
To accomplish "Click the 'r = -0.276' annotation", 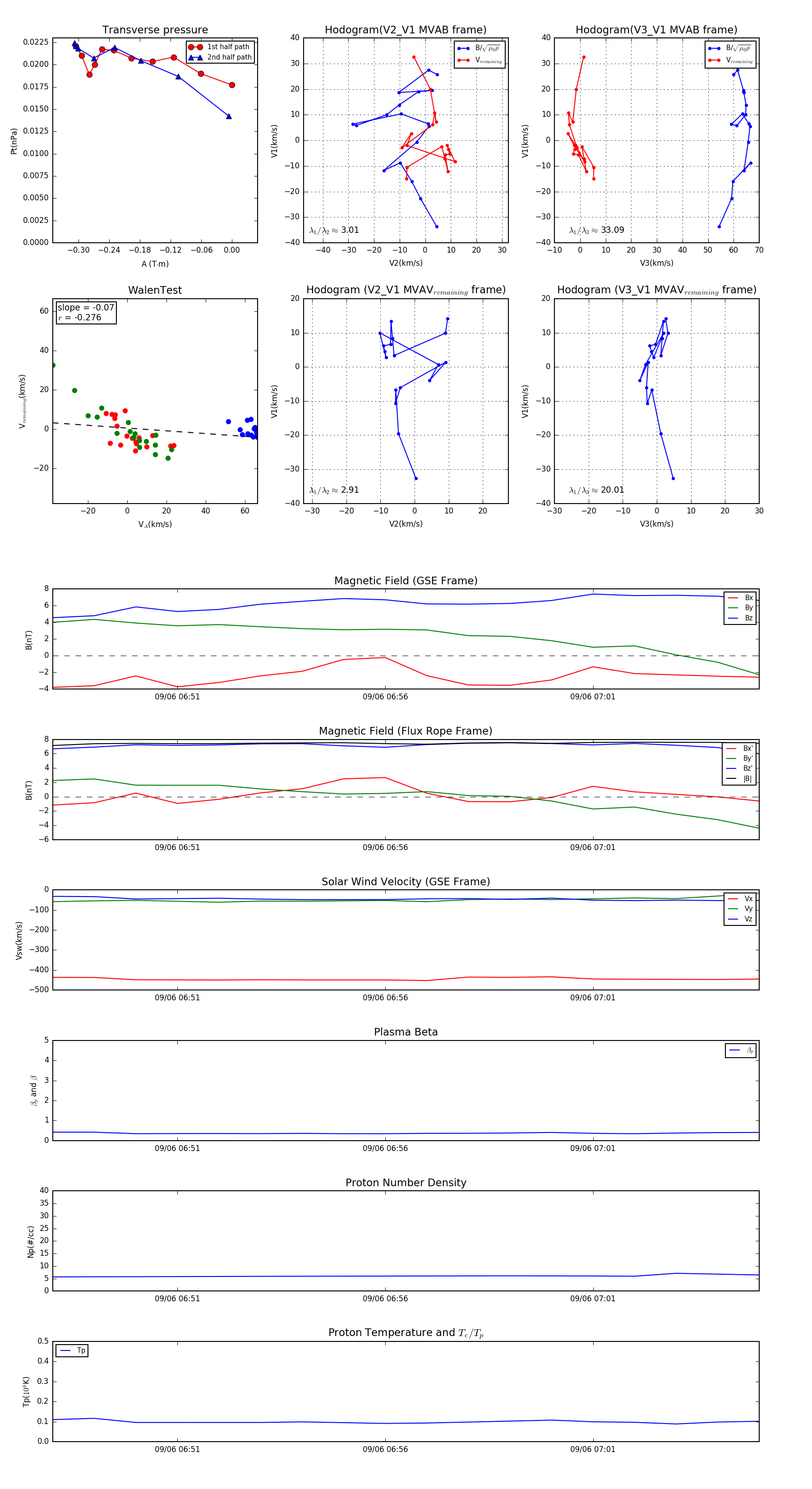I will [x=80, y=317].
